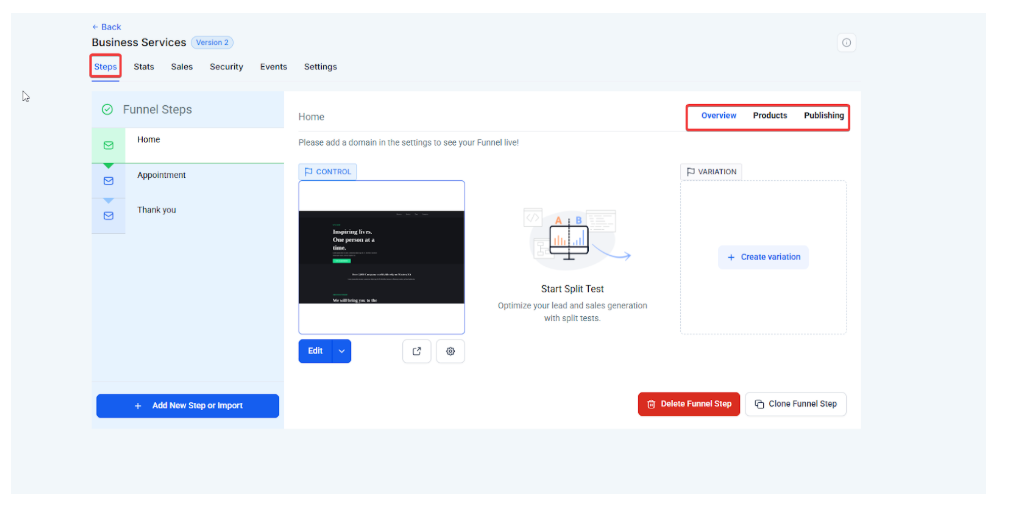Select the control page preview thumbnail

point(381,257)
